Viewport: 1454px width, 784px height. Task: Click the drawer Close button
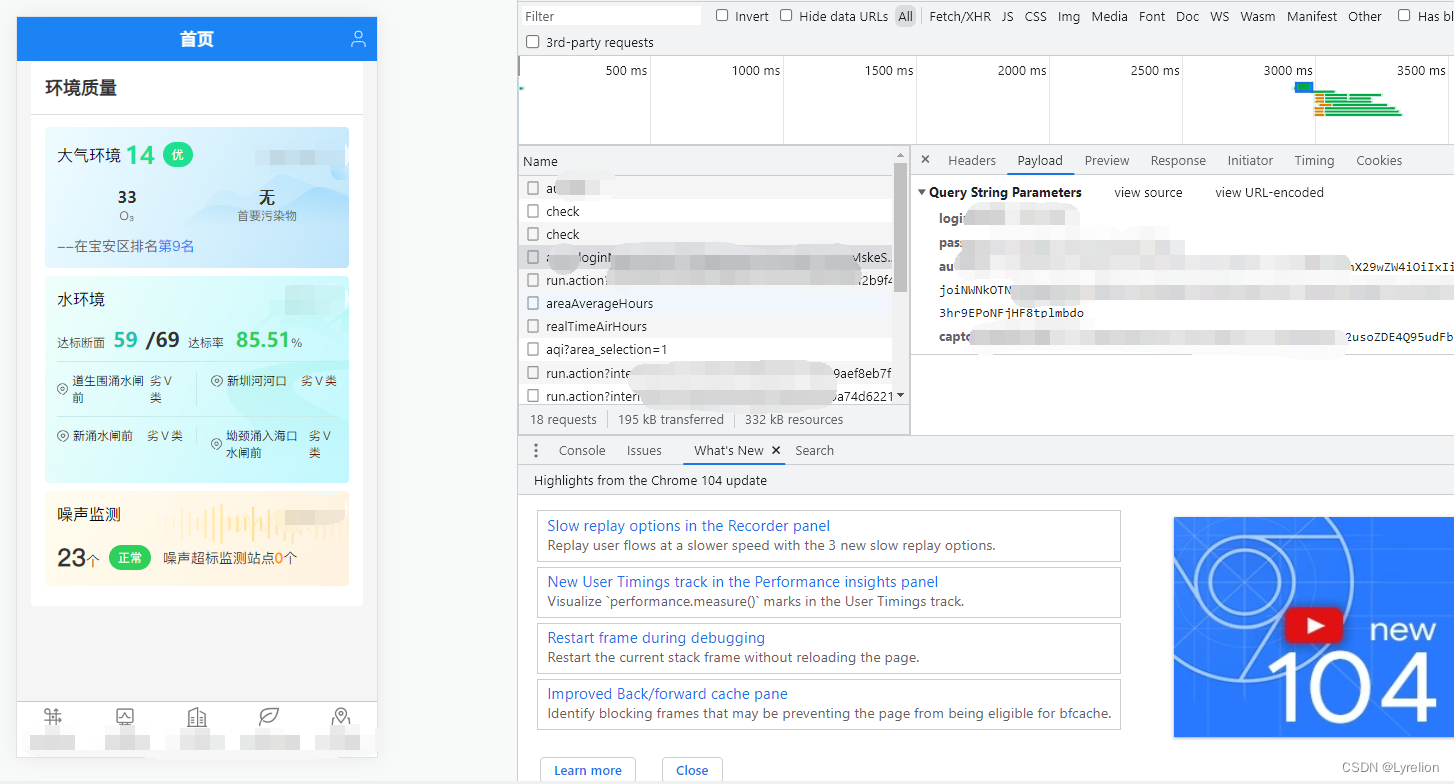[692, 770]
